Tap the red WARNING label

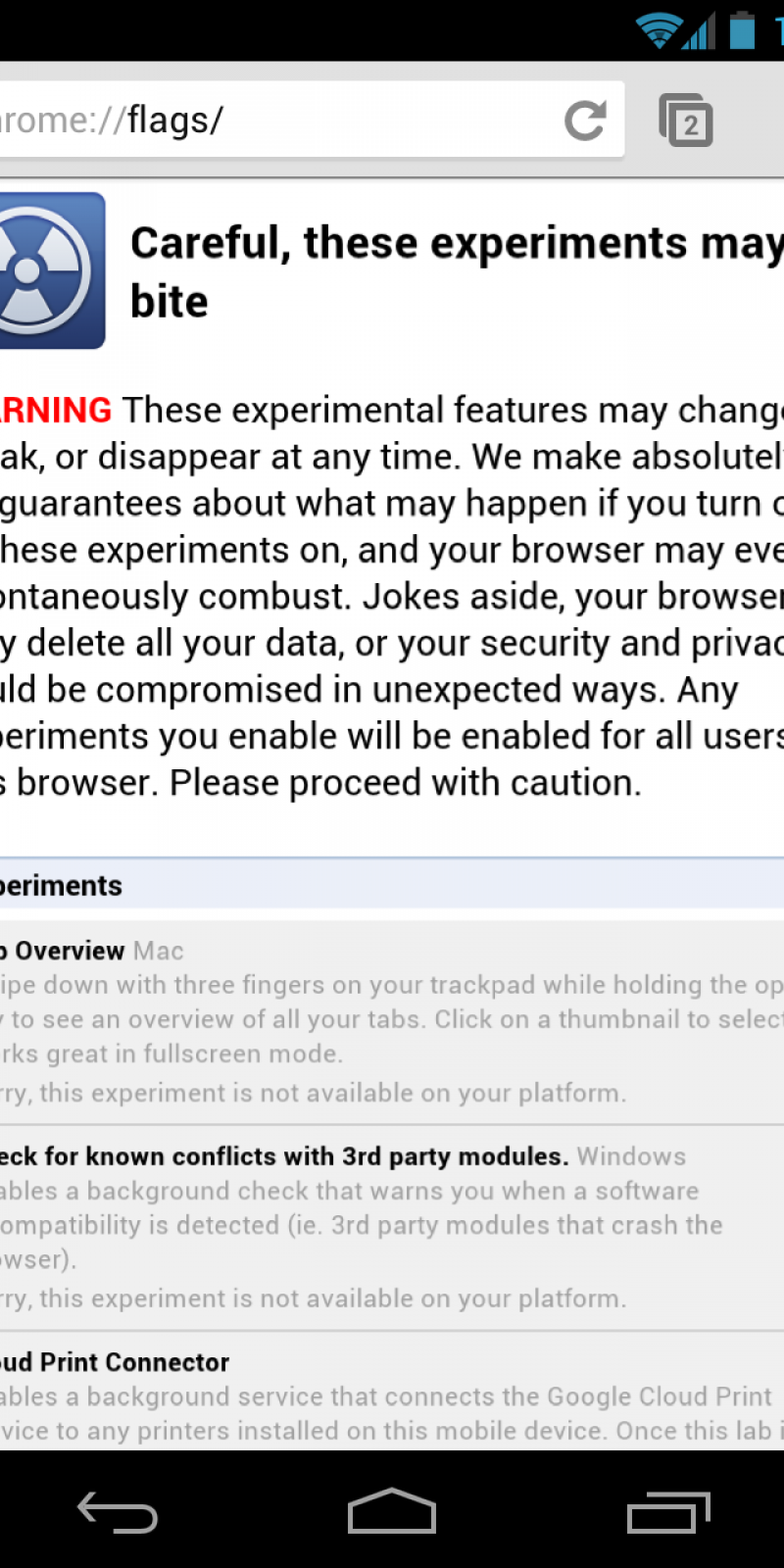click(x=56, y=410)
